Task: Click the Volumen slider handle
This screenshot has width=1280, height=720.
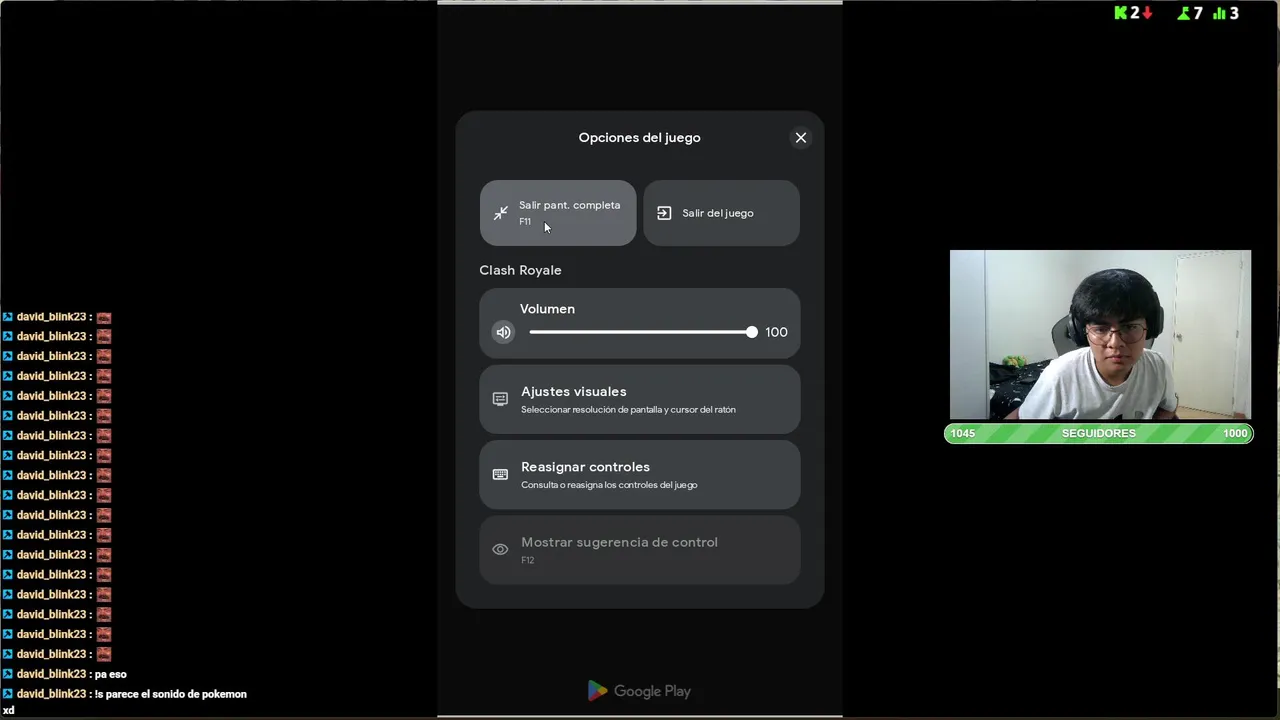Action: click(752, 332)
